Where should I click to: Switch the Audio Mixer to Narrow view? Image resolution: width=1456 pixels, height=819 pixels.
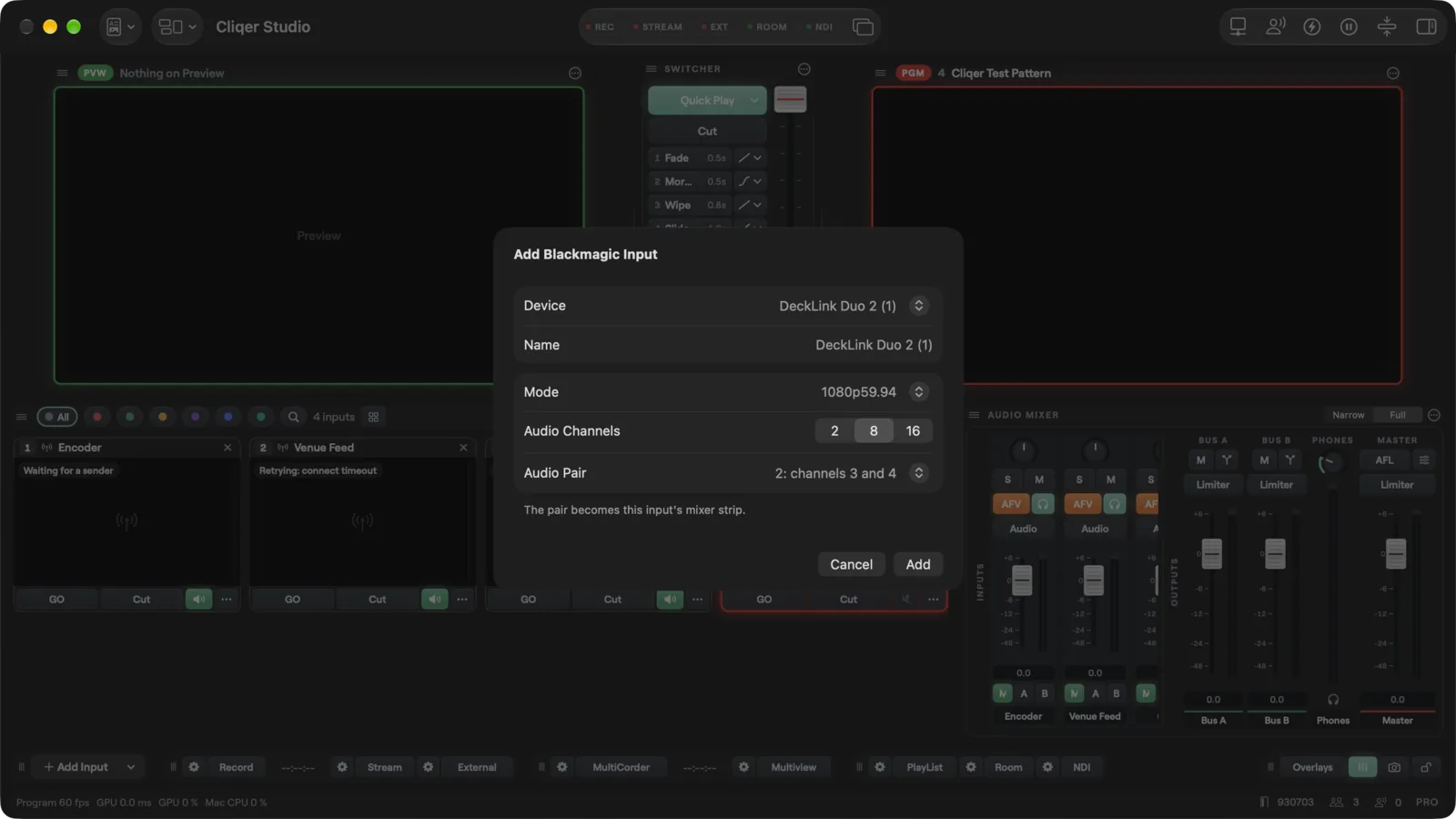(x=1348, y=415)
